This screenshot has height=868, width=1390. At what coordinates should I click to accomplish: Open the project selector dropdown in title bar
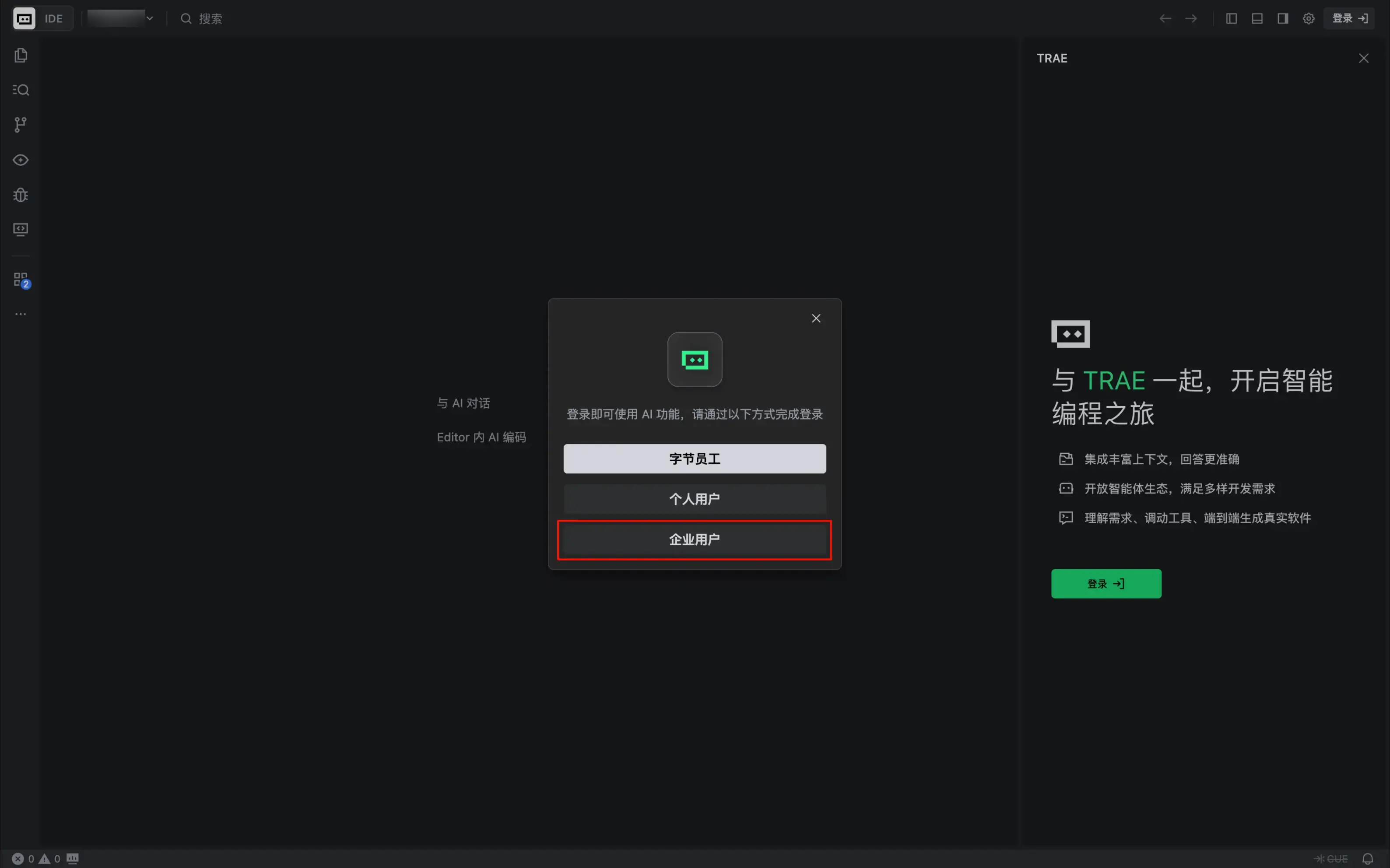(120, 18)
